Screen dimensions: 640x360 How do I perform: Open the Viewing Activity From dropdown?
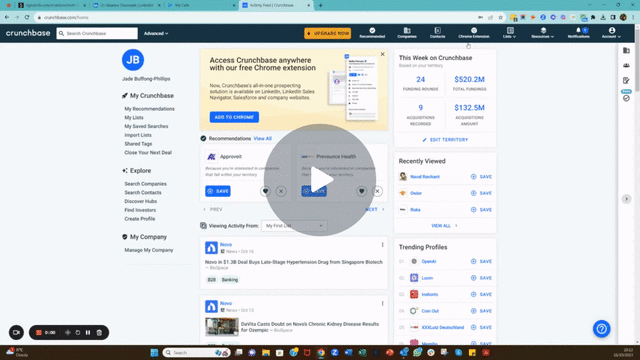pos(294,226)
